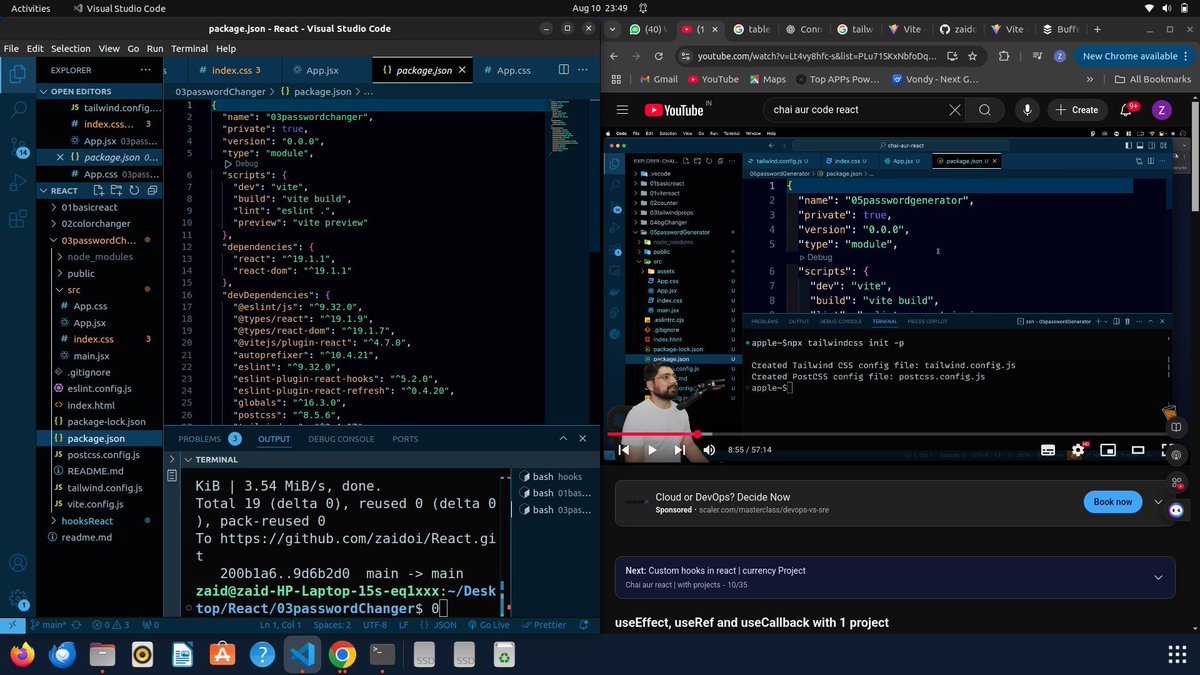Screen dimensions: 1200x675
Task: Open Explorer views and more actions menu
Action: coord(148,70)
